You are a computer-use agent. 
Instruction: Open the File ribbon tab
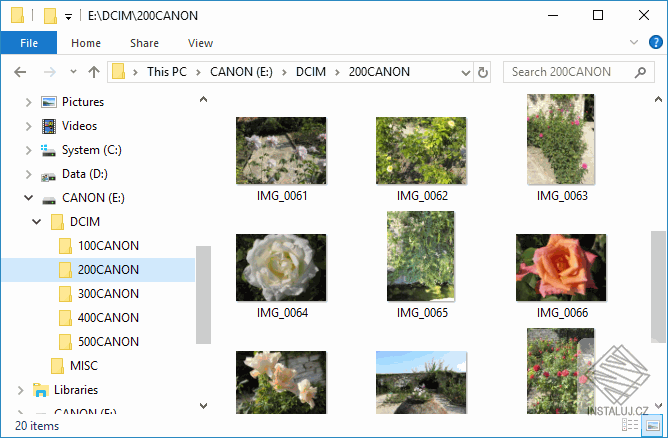(29, 43)
